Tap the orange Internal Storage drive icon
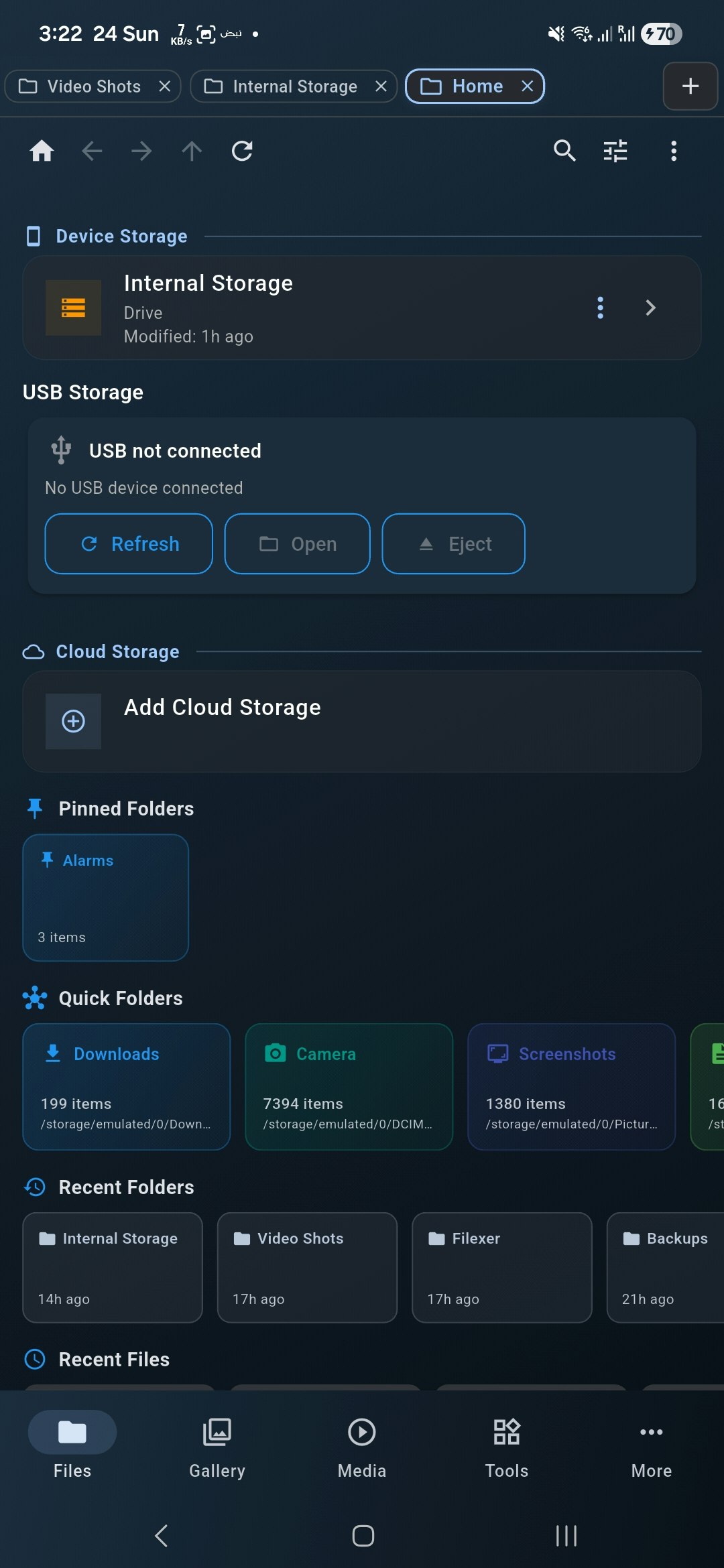 [x=73, y=308]
